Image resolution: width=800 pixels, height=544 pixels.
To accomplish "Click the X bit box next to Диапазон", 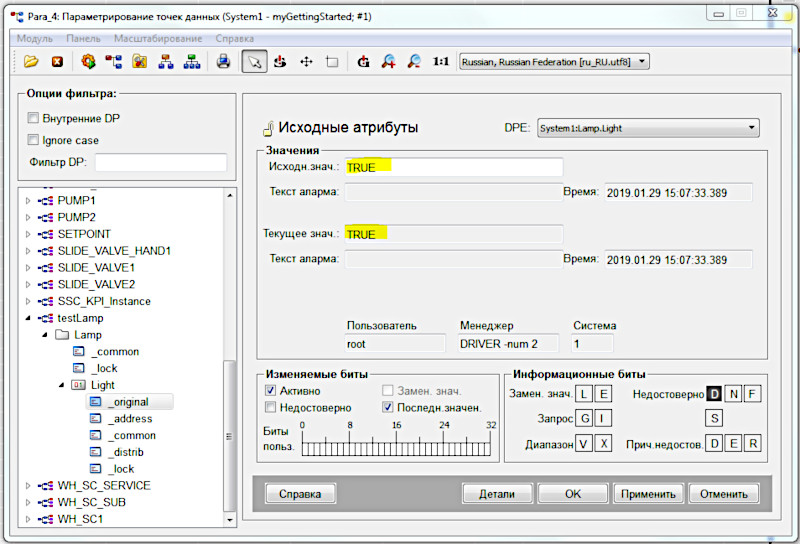I will pyautogui.click(x=604, y=443).
